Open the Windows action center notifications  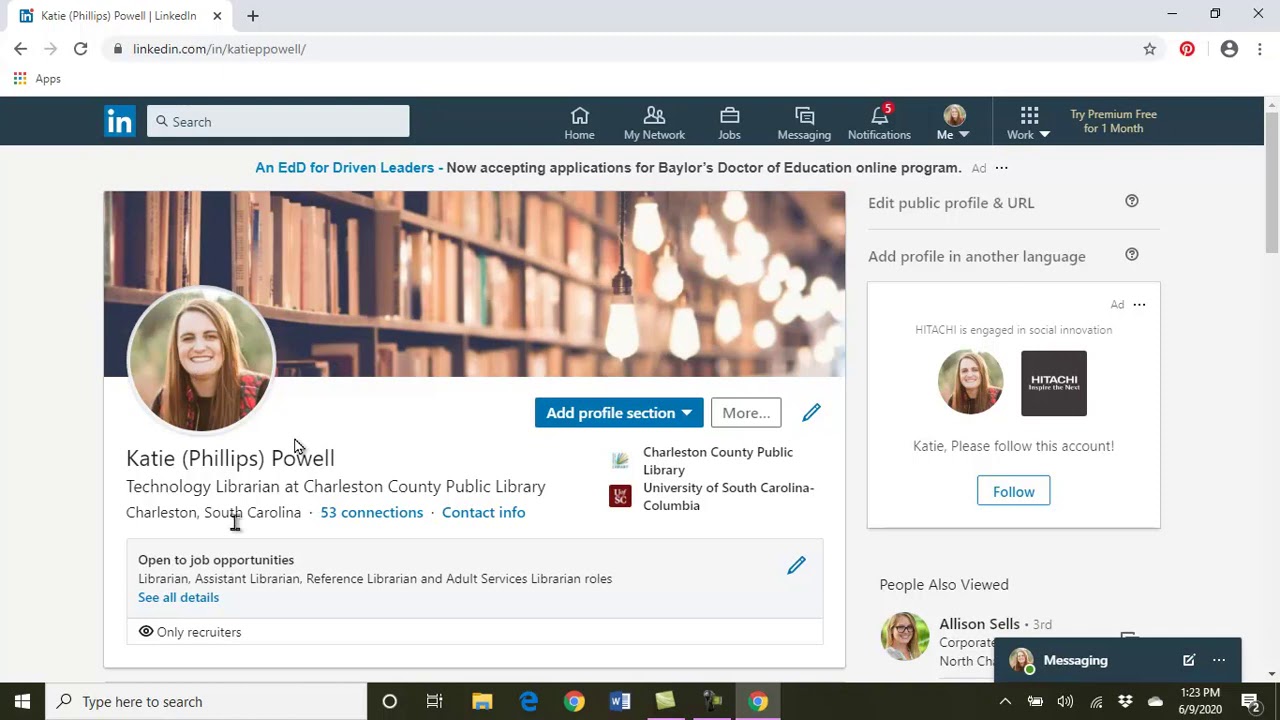click(1249, 701)
